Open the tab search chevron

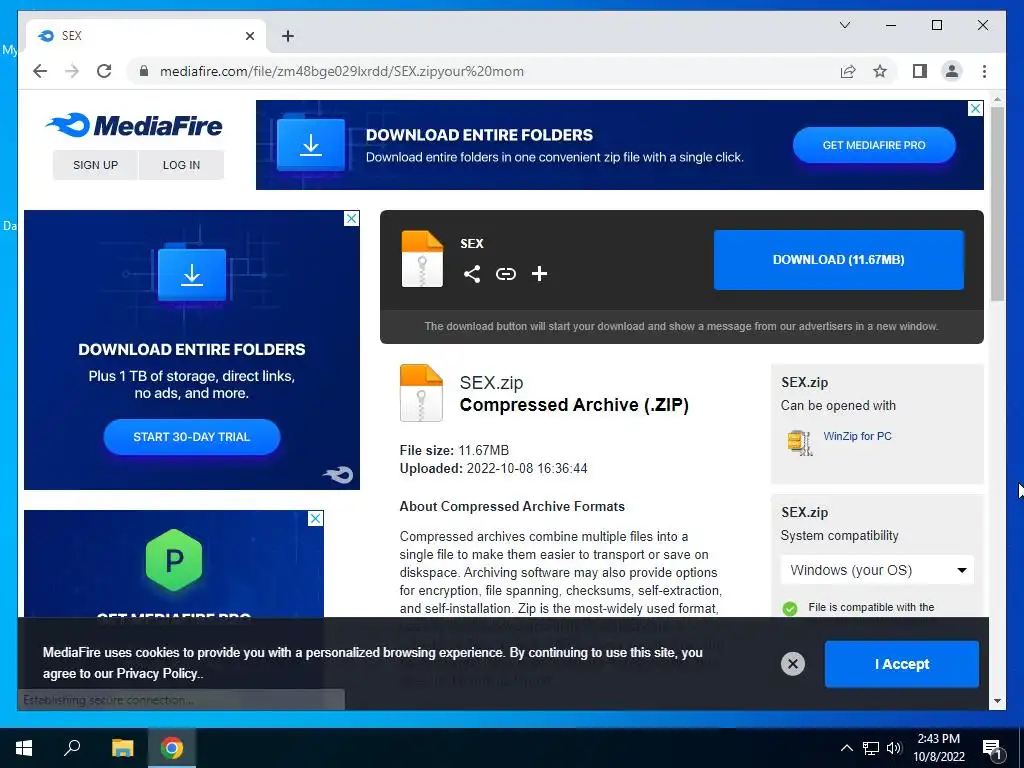pos(844,25)
